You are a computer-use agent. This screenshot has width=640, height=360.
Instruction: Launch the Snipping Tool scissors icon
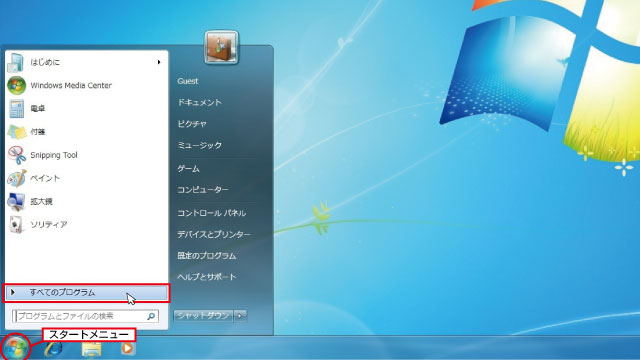pyautogui.click(x=16, y=155)
